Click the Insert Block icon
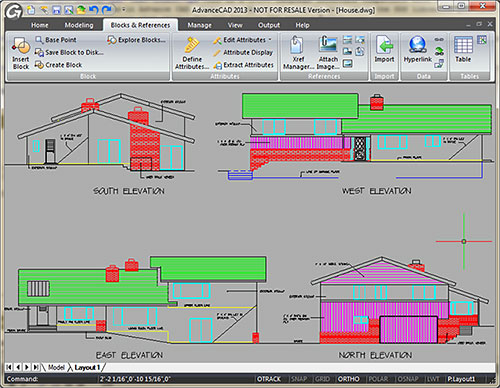 (21, 46)
